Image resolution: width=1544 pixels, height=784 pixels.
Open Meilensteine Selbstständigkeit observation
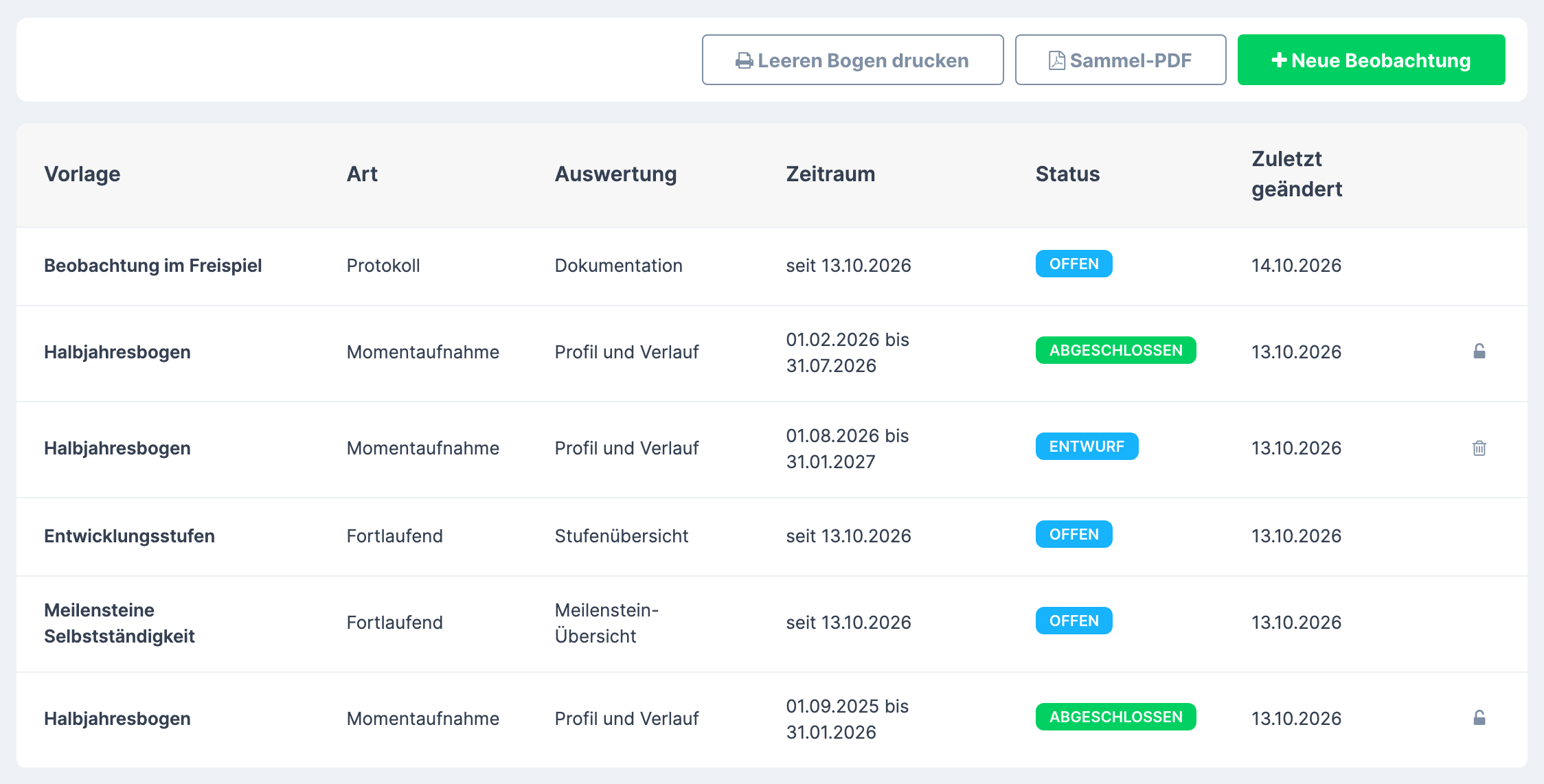[120, 623]
